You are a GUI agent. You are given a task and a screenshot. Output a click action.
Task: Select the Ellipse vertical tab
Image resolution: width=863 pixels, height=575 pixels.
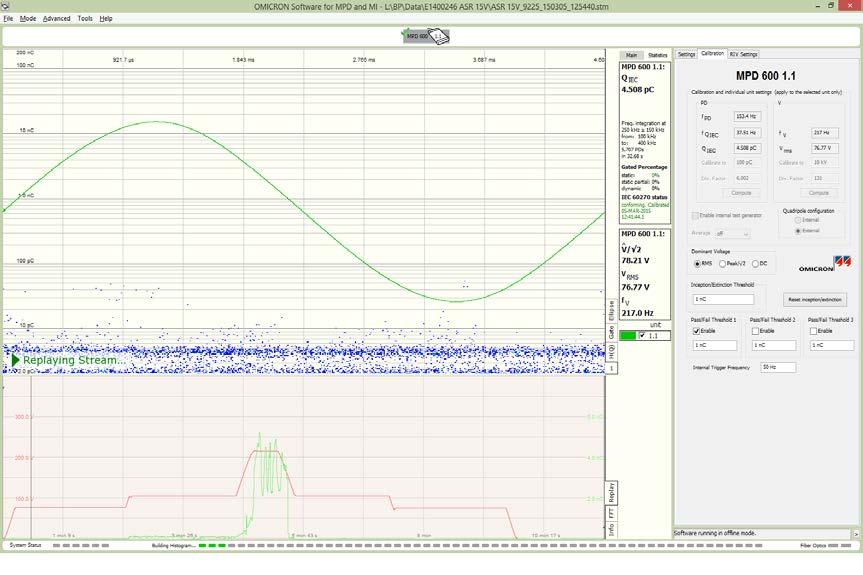point(611,311)
